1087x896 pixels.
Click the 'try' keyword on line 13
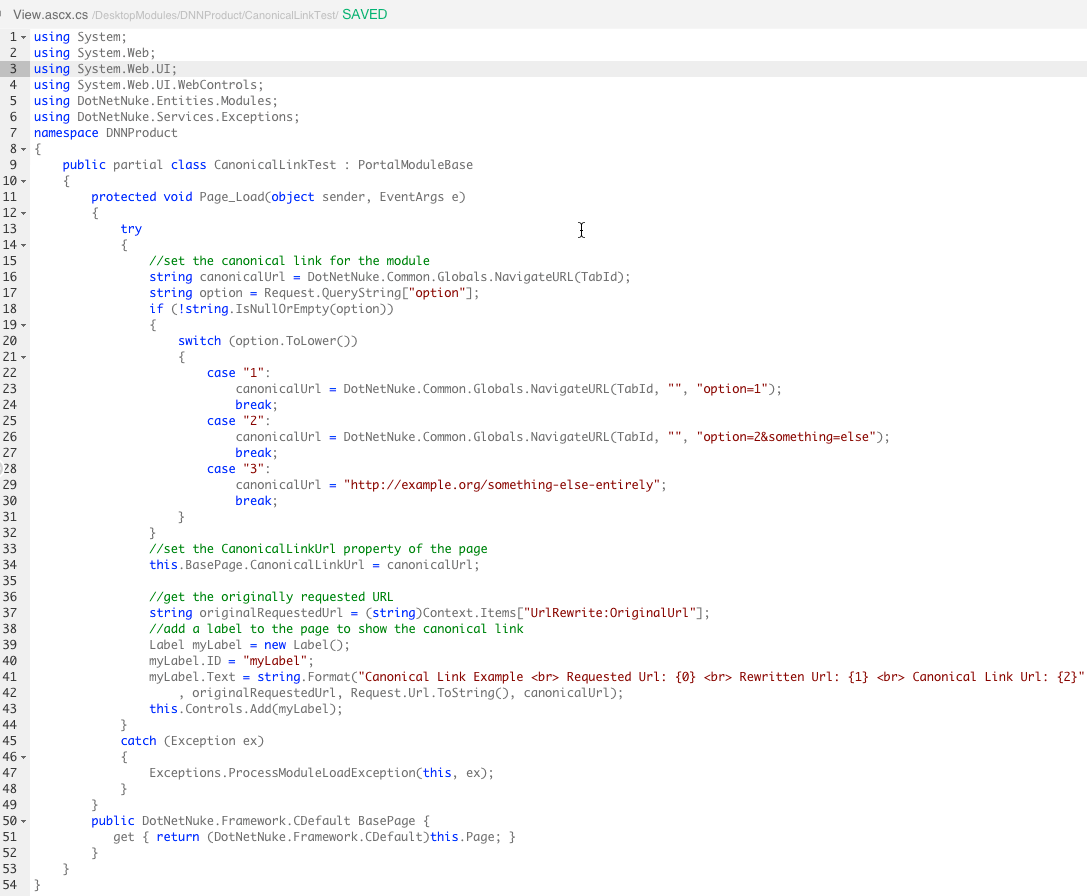click(131, 229)
